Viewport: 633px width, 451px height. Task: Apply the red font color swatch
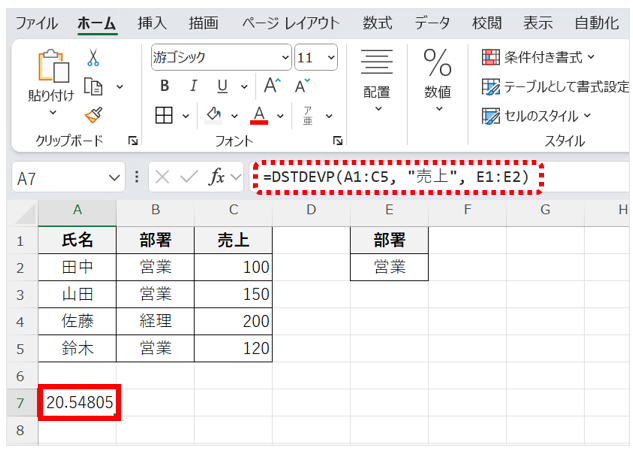pyautogui.click(x=259, y=116)
